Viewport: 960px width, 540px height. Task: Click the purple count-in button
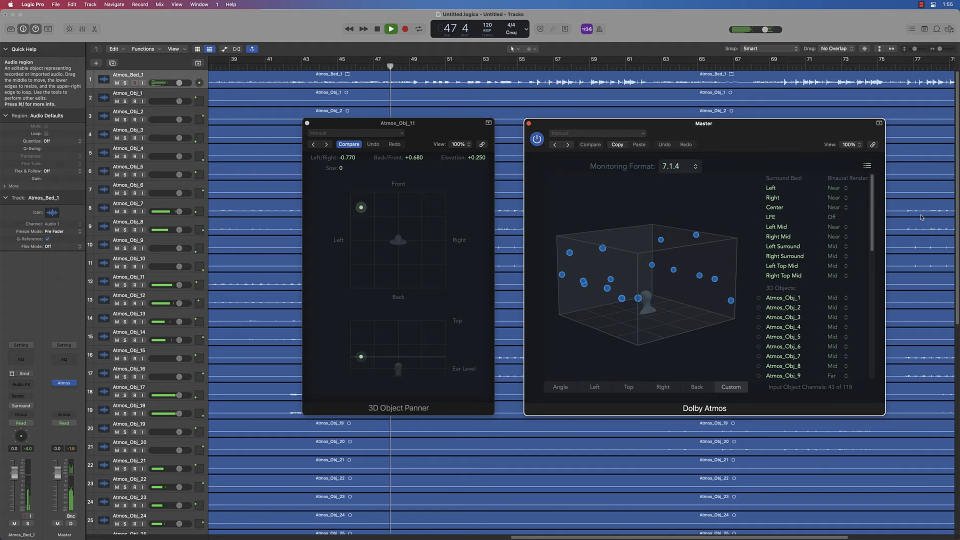587,29
